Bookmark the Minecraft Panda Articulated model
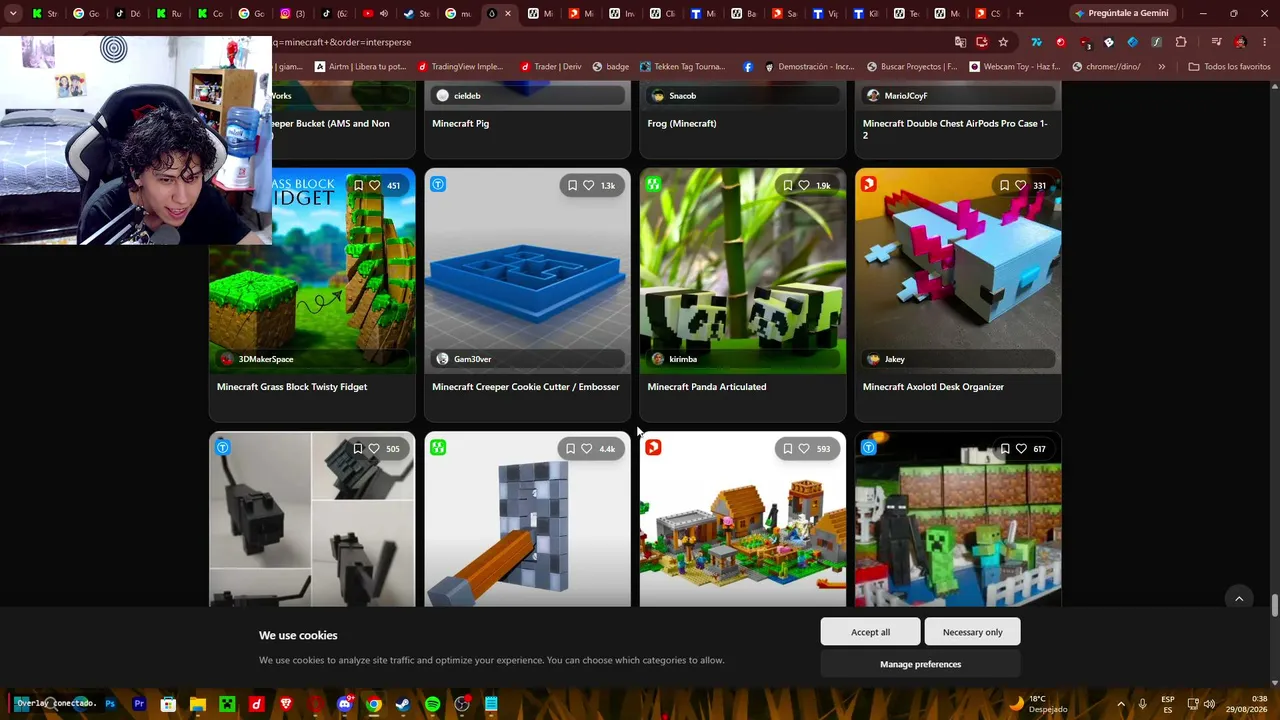Screen dimensions: 1280x720 (788, 185)
